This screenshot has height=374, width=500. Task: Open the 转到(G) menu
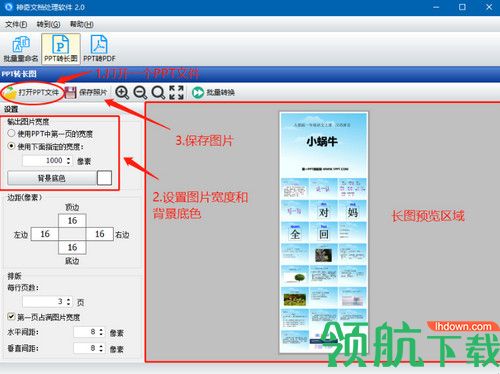48,24
